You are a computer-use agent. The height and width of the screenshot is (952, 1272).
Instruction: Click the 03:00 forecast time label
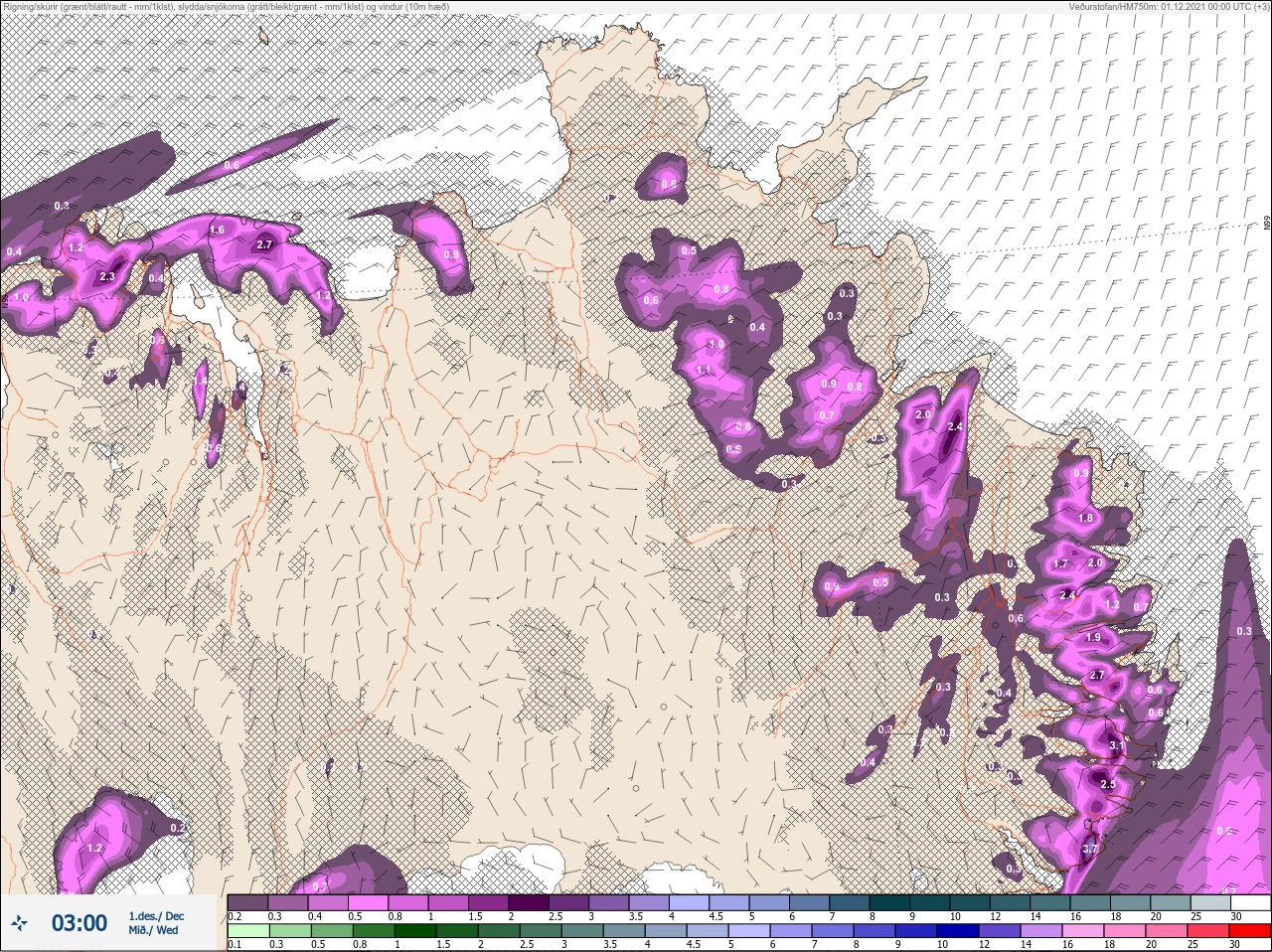coord(79,923)
